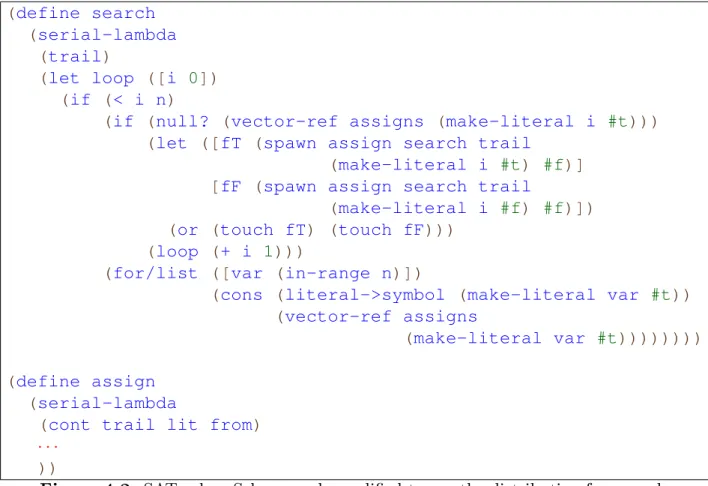Click the "null?" predicate
Image resolution: width=708 pixels, height=486 pixels.
click(x=182, y=122)
